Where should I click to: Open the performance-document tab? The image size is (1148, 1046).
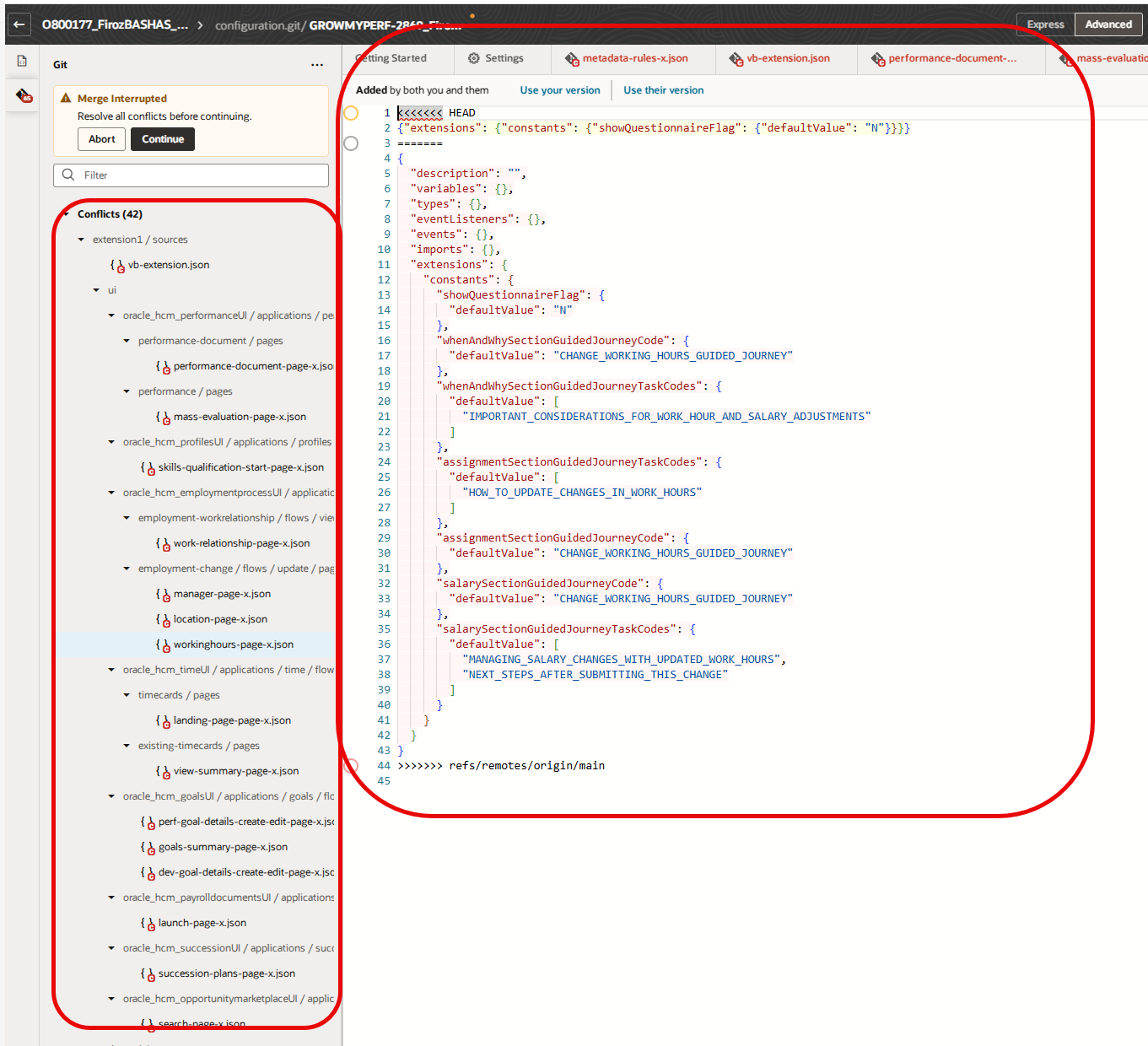click(x=951, y=59)
